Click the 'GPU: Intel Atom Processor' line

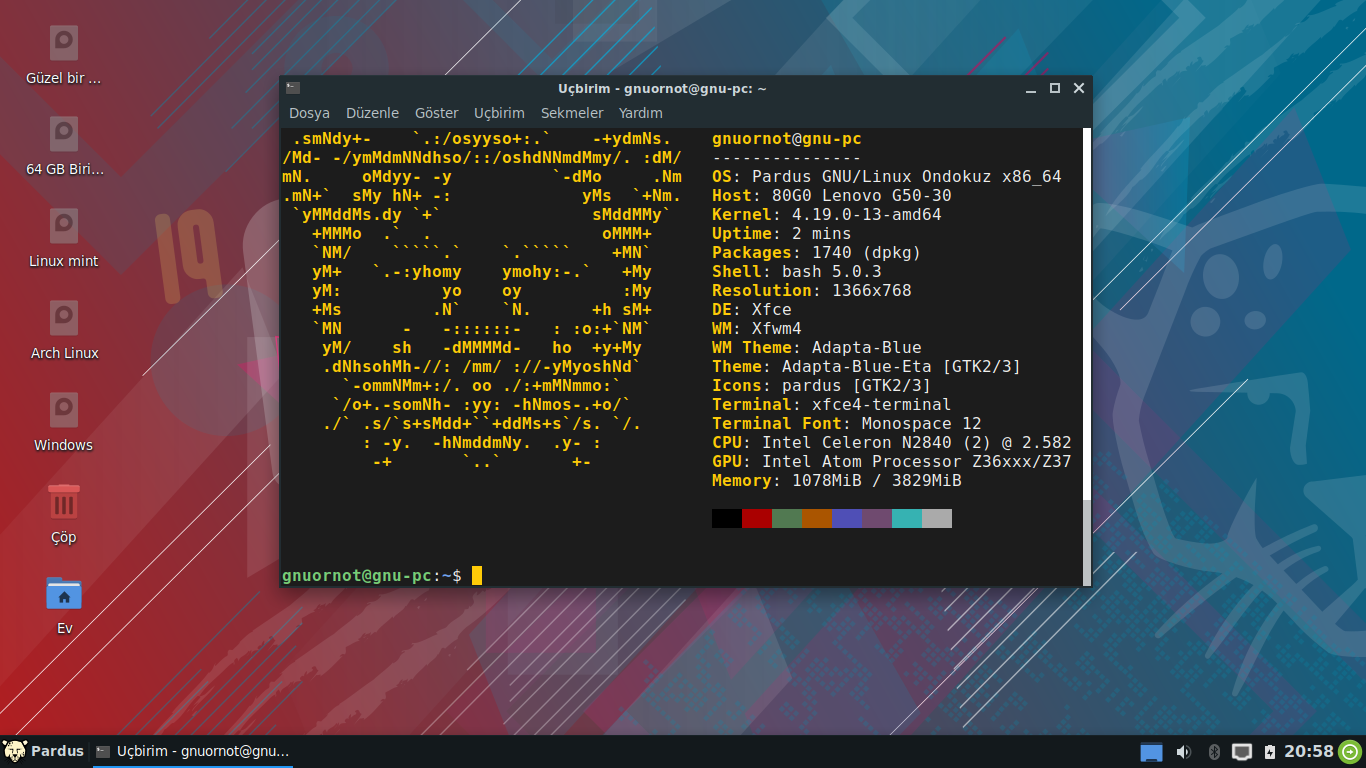[x=892, y=462]
